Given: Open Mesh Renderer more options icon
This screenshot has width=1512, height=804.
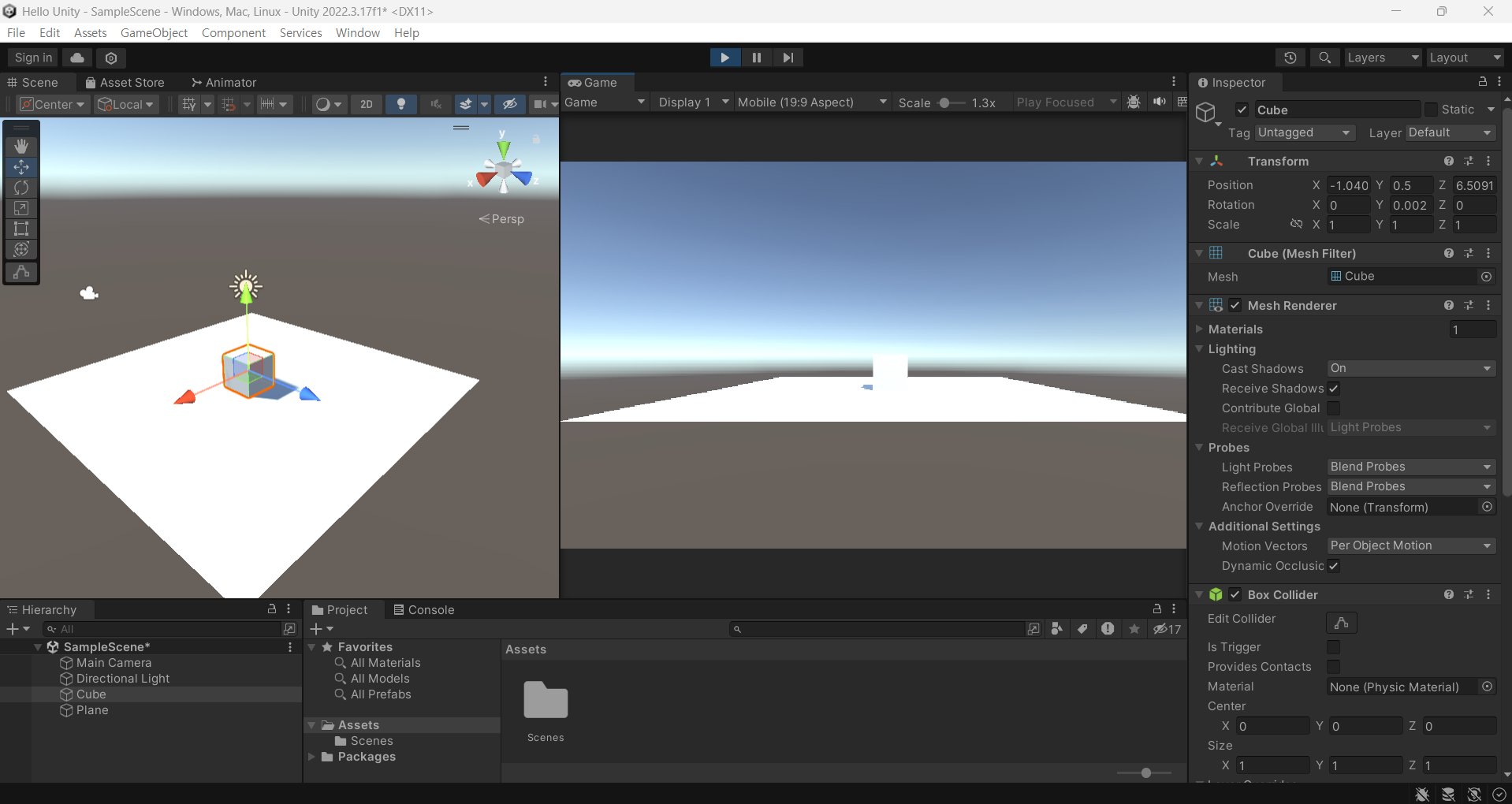Looking at the screenshot, I should click(x=1488, y=305).
